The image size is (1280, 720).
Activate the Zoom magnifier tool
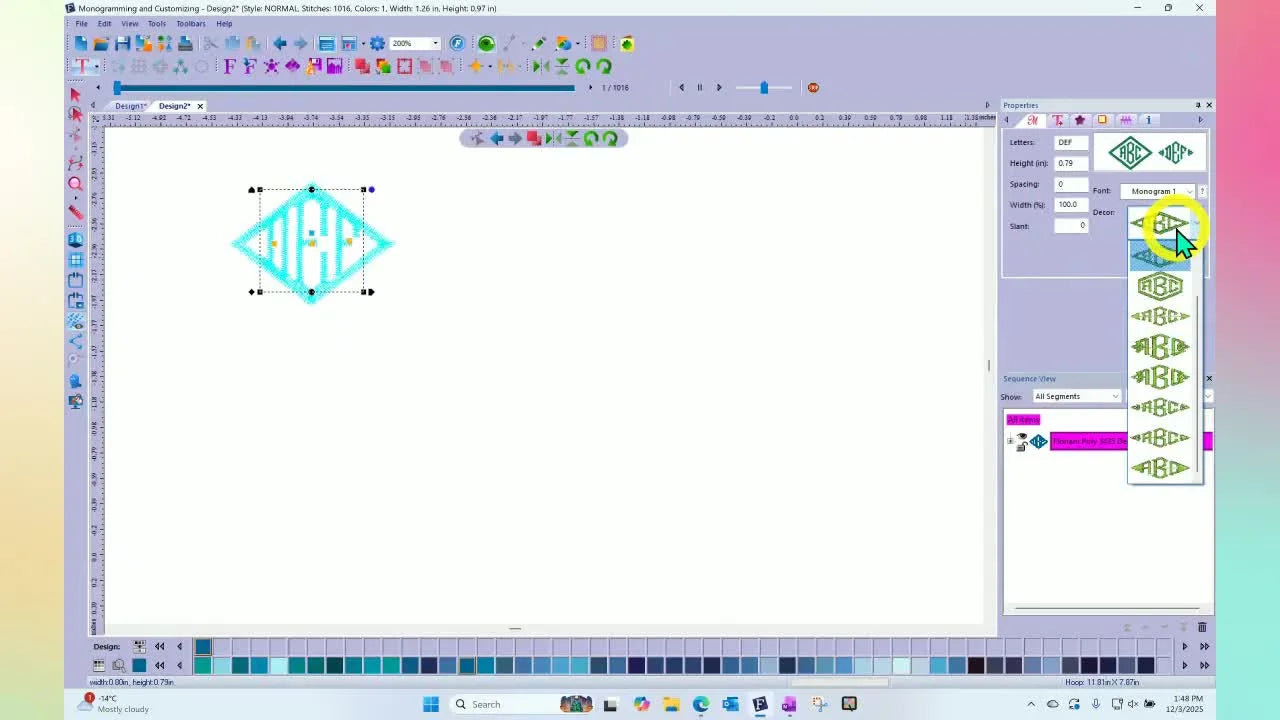coord(75,183)
